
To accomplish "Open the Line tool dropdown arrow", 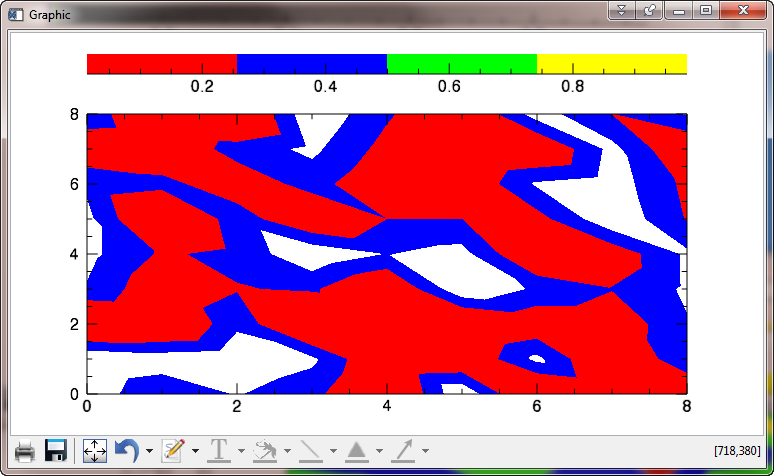I will (333, 452).
